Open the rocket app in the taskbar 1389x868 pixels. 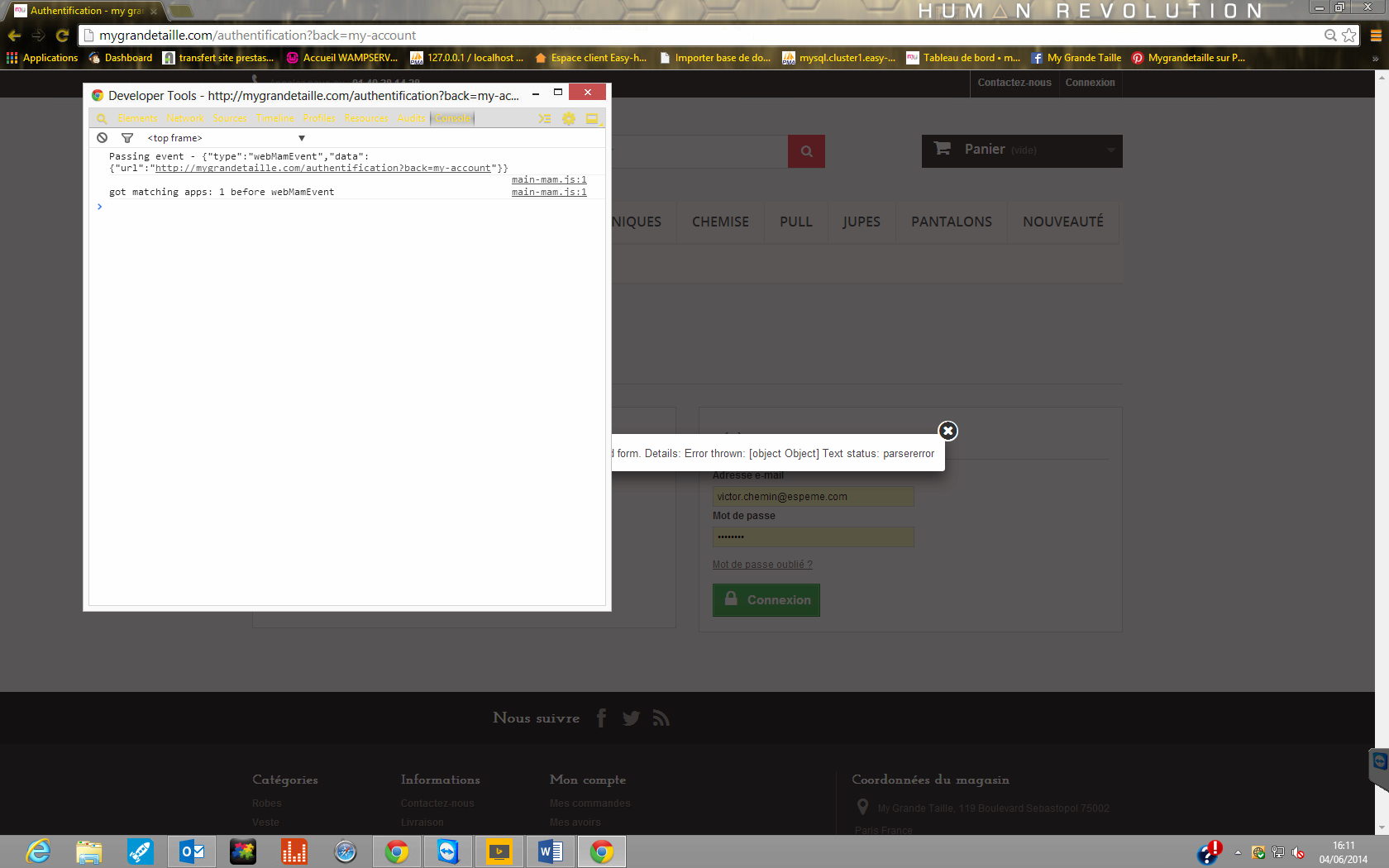click(141, 851)
